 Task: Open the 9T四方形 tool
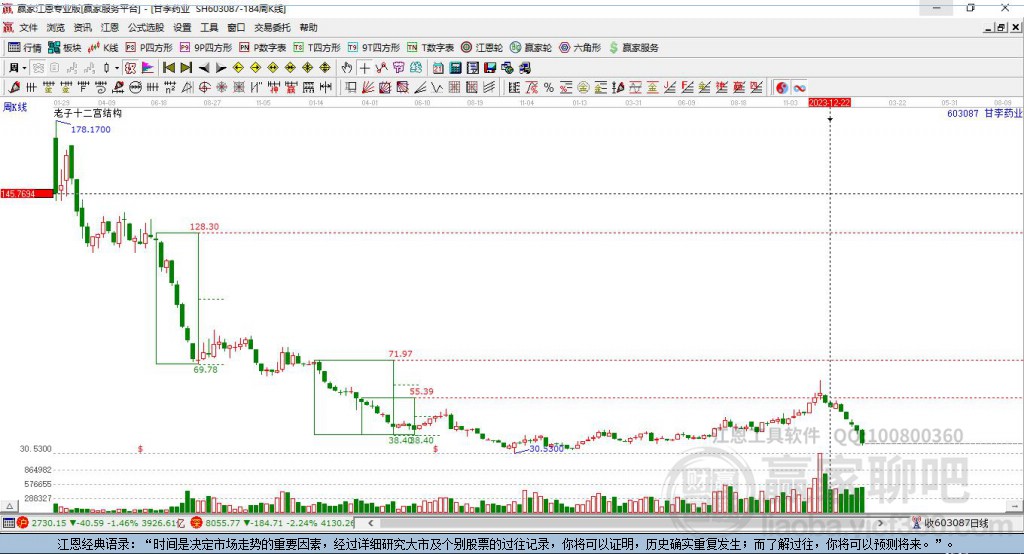tap(374, 48)
